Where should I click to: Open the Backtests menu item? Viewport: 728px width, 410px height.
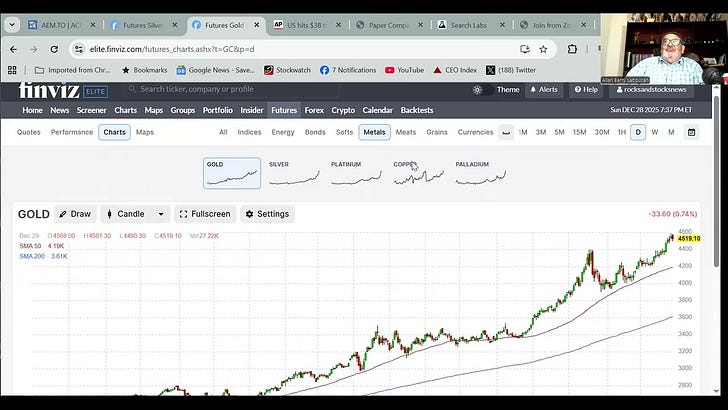click(417, 111)
